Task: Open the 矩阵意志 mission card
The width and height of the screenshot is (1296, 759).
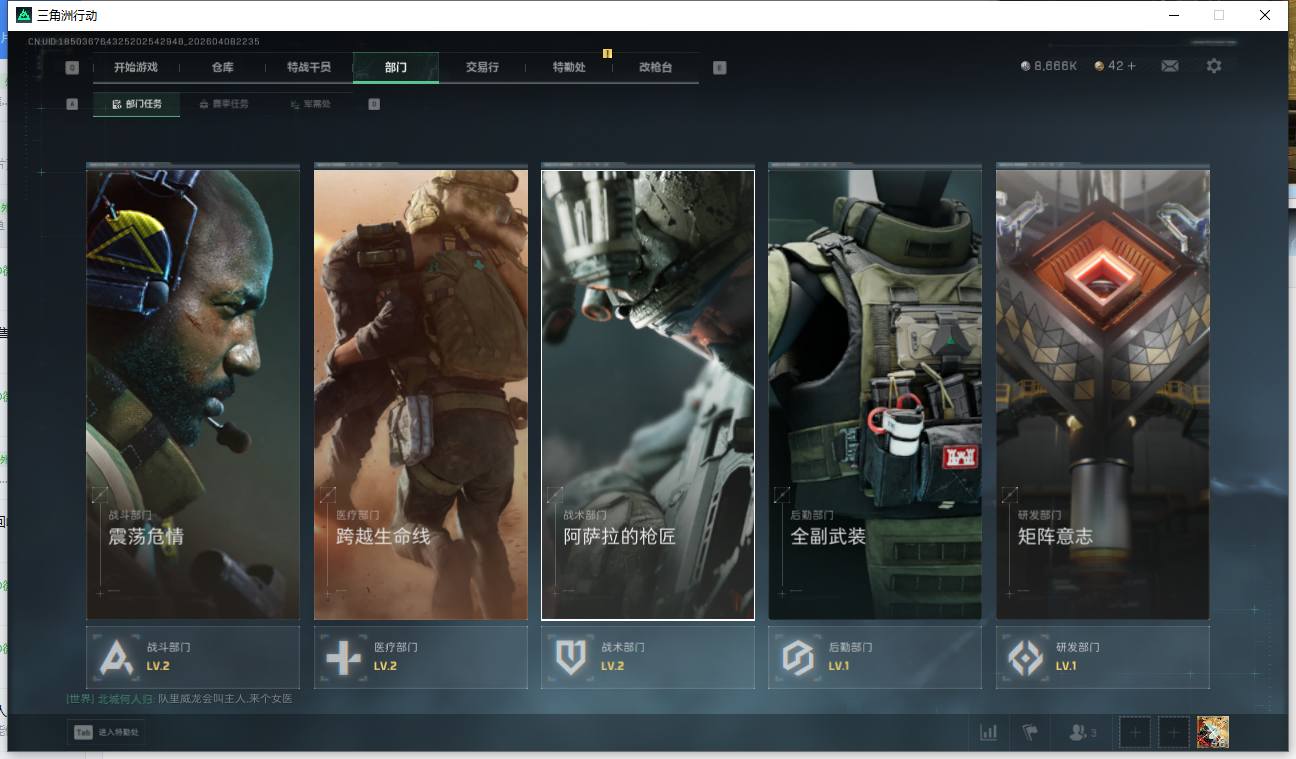Action: tap(1102, 394)
